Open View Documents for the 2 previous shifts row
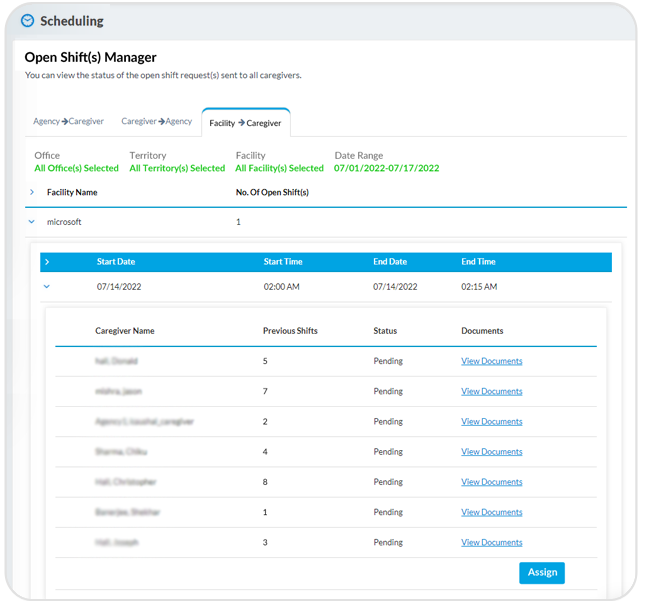 coord(492,422)
